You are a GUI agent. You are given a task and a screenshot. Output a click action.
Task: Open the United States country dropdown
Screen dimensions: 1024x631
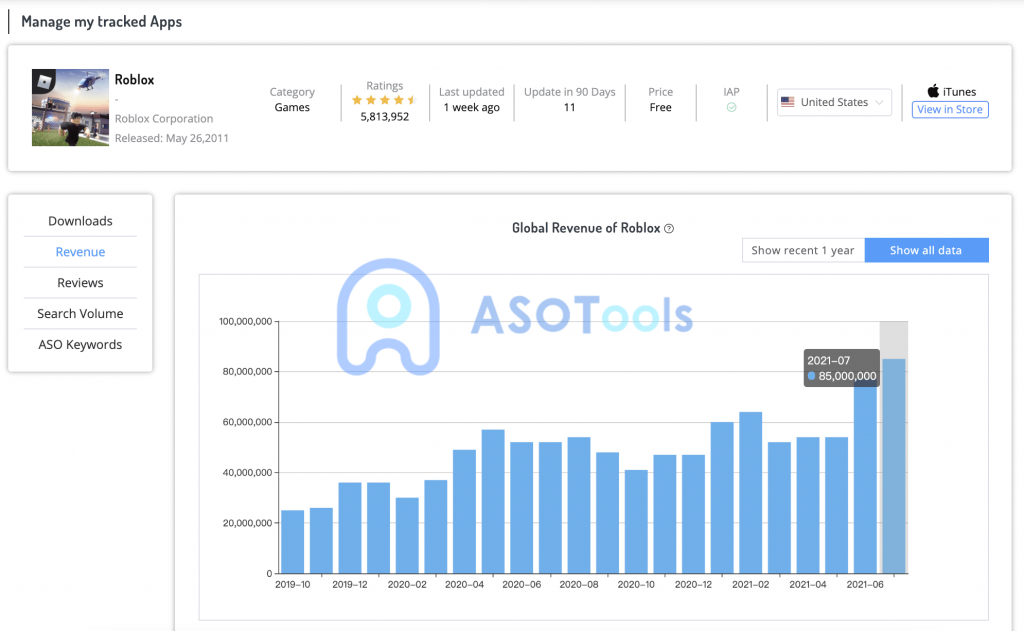coord(834,103)
